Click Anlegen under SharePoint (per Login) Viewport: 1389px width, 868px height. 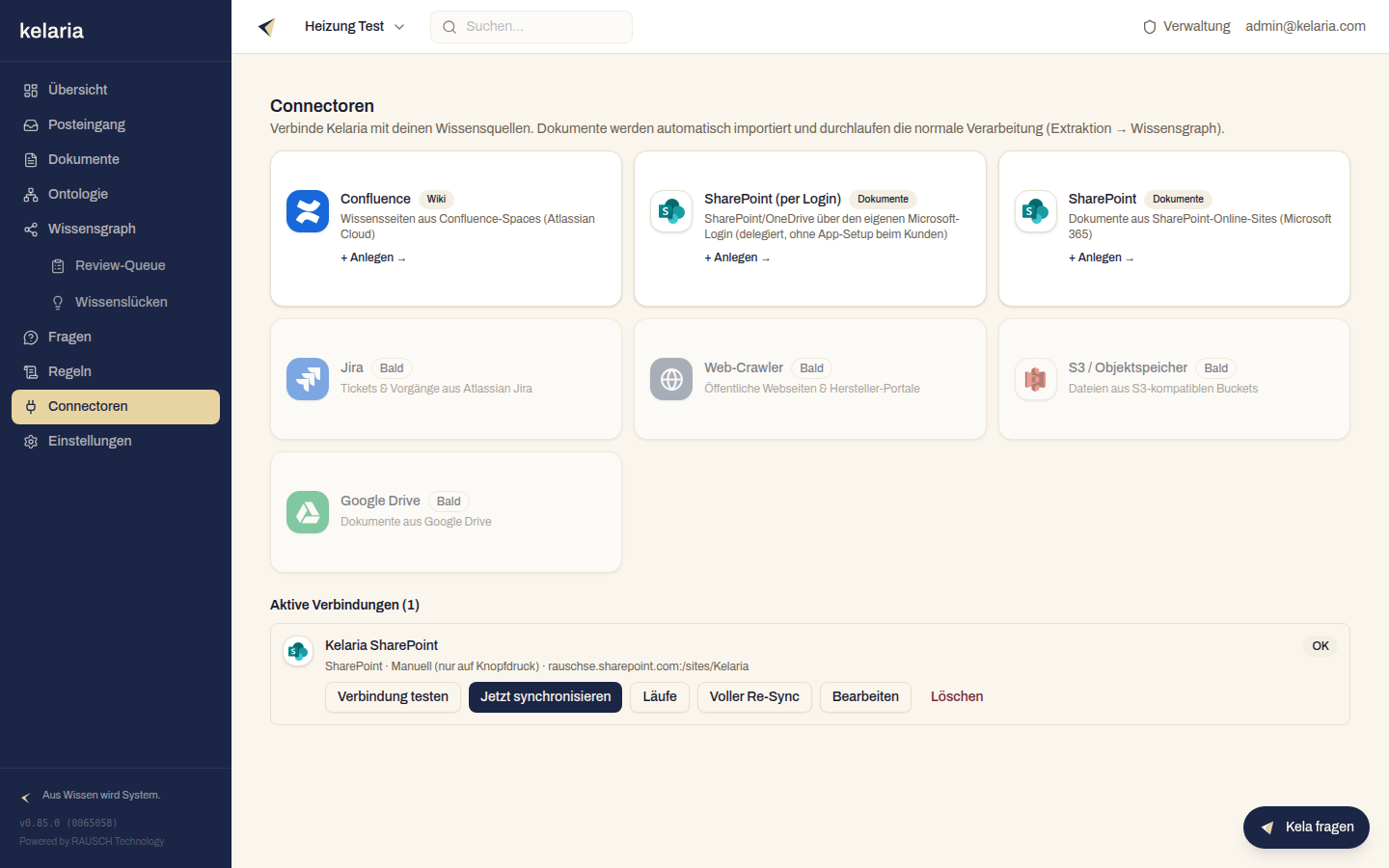coord(737,258)
